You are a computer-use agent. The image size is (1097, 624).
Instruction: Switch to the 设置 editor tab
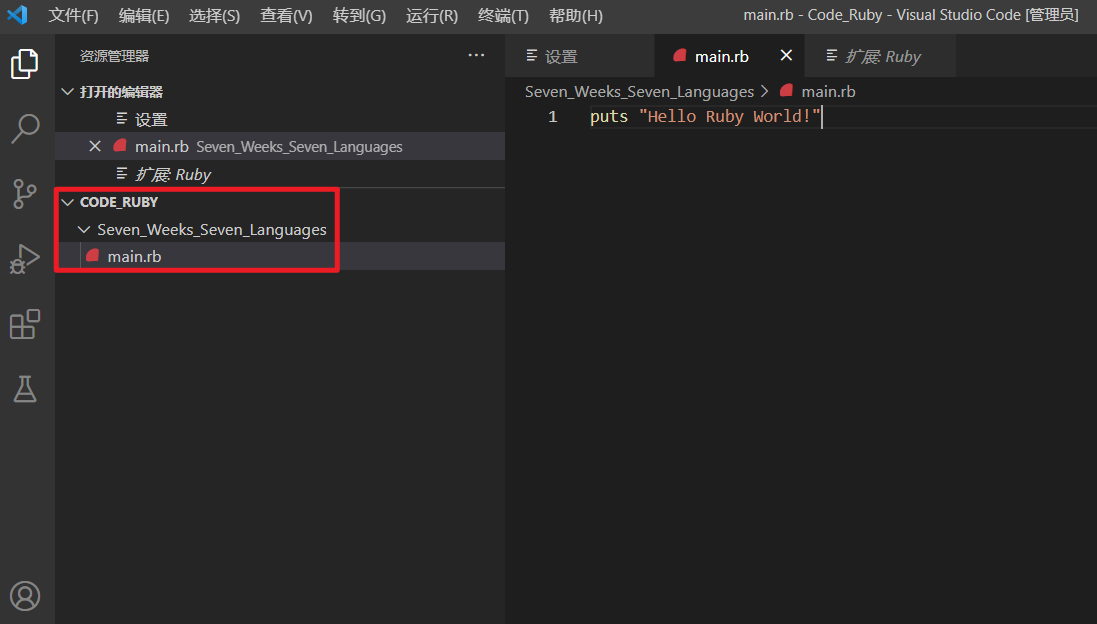click(579, 56)
